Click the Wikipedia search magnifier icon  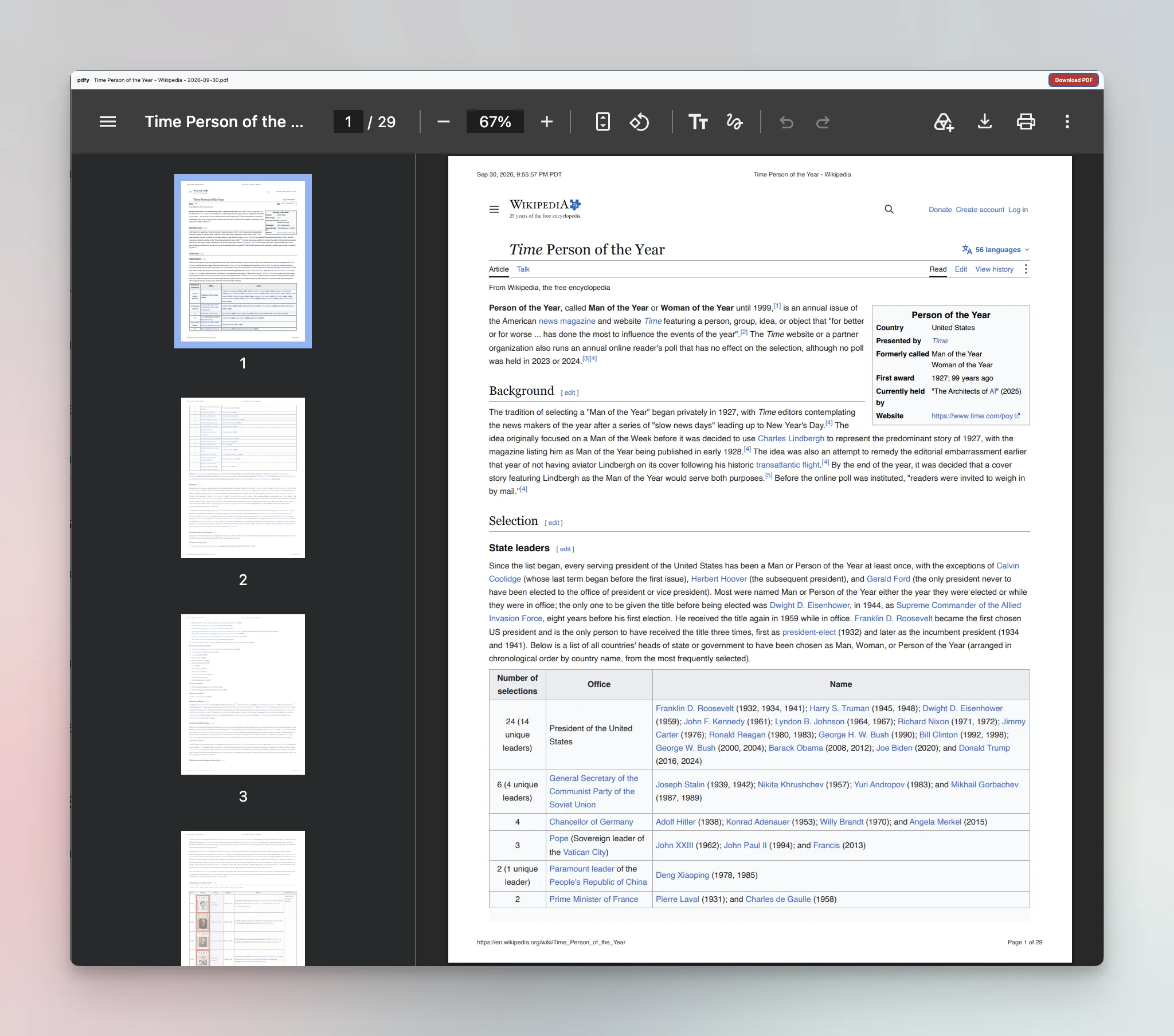point(889,210)
